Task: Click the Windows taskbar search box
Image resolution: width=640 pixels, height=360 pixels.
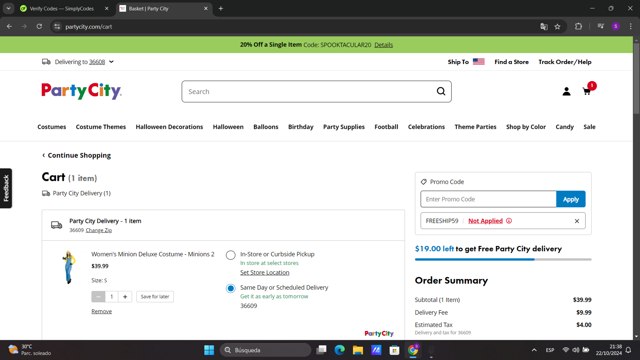Action: click(x=265, y=350)
